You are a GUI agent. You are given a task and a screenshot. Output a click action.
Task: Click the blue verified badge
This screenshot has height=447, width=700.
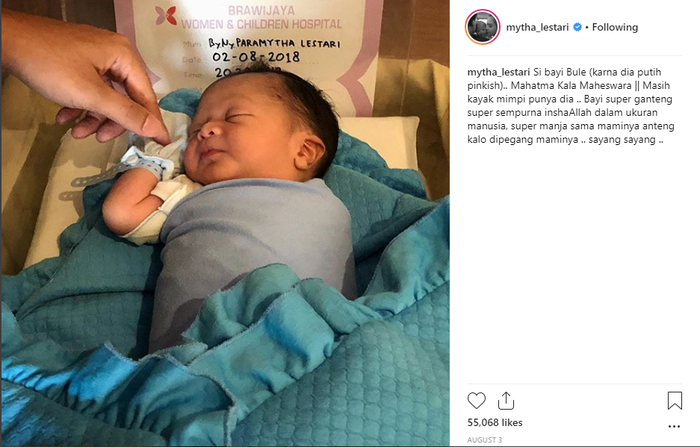(577, 27)
